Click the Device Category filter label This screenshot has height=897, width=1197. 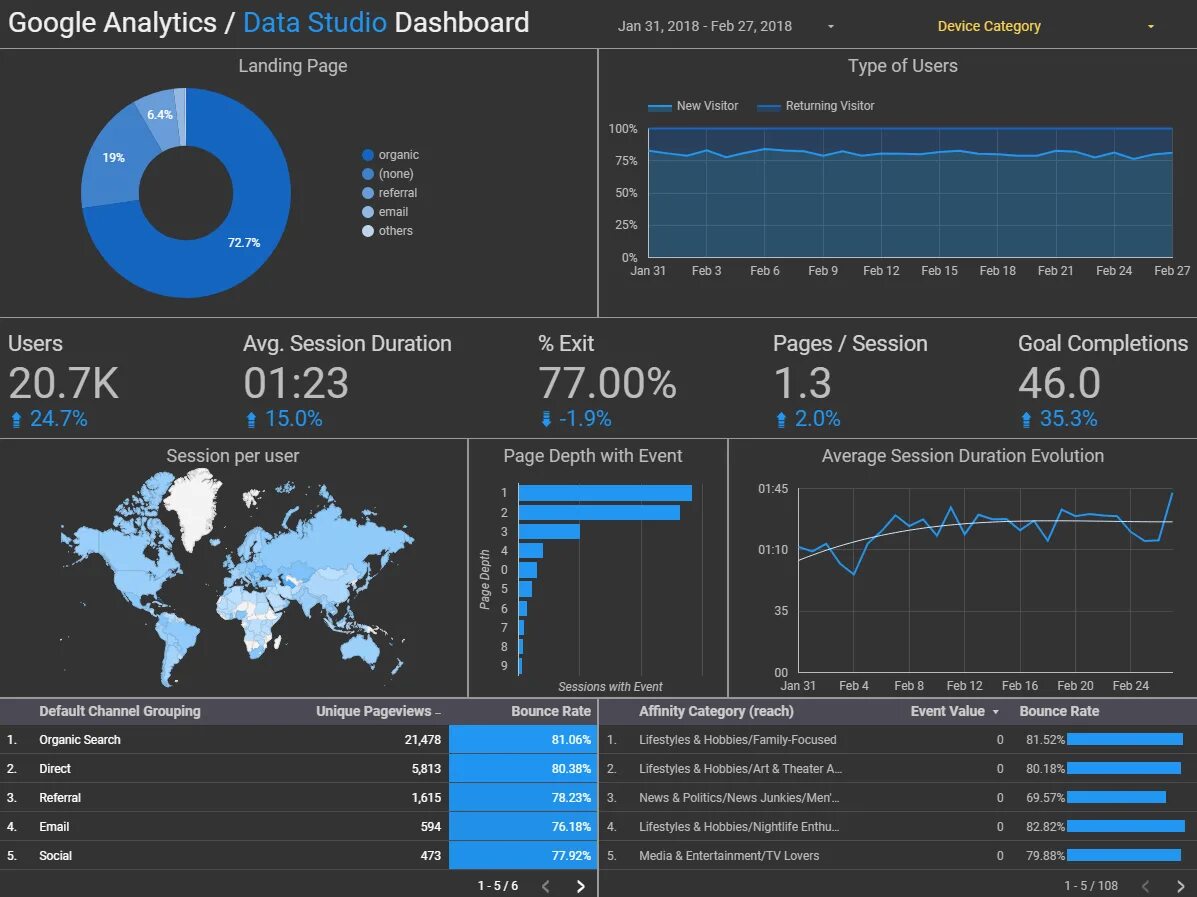(989, 26)
